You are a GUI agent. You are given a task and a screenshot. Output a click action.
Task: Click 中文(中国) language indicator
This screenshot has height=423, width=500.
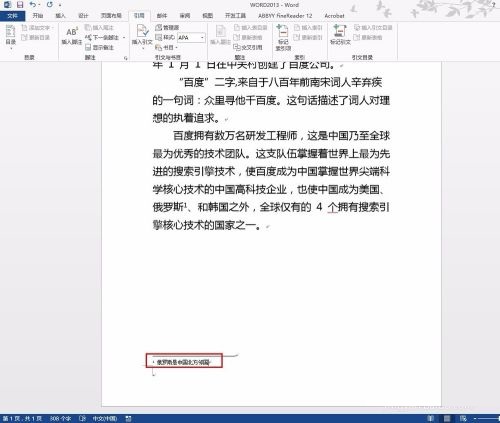105,418
